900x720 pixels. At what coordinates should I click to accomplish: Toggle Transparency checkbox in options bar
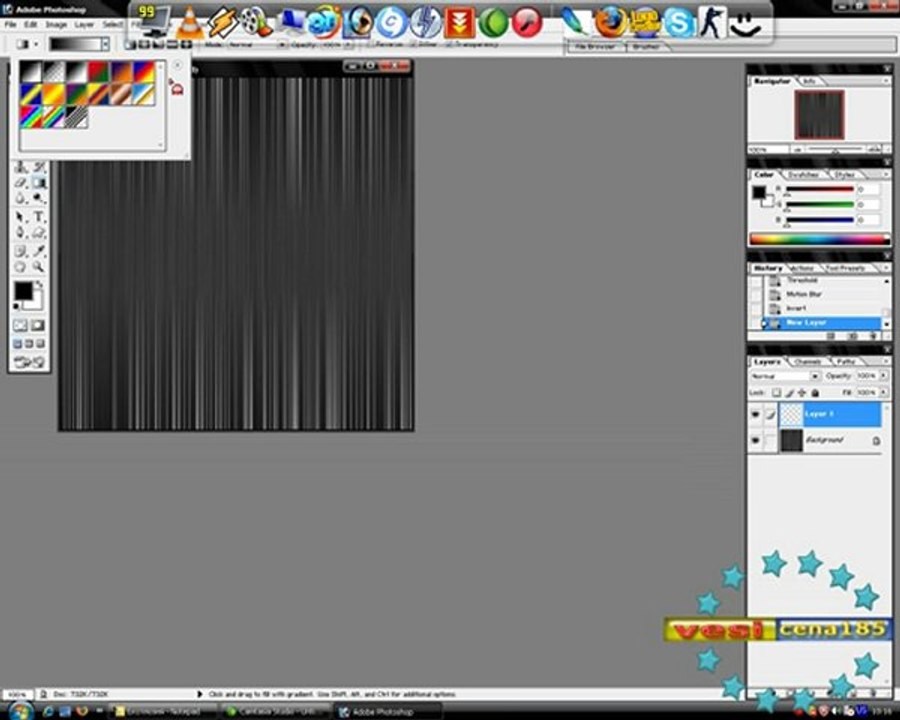pyautogui.click(x=449, y=44)
